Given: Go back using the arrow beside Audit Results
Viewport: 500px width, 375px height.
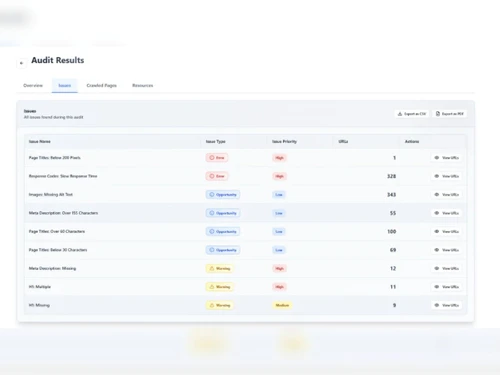Looking at the screenshot, I should (22, 63).
